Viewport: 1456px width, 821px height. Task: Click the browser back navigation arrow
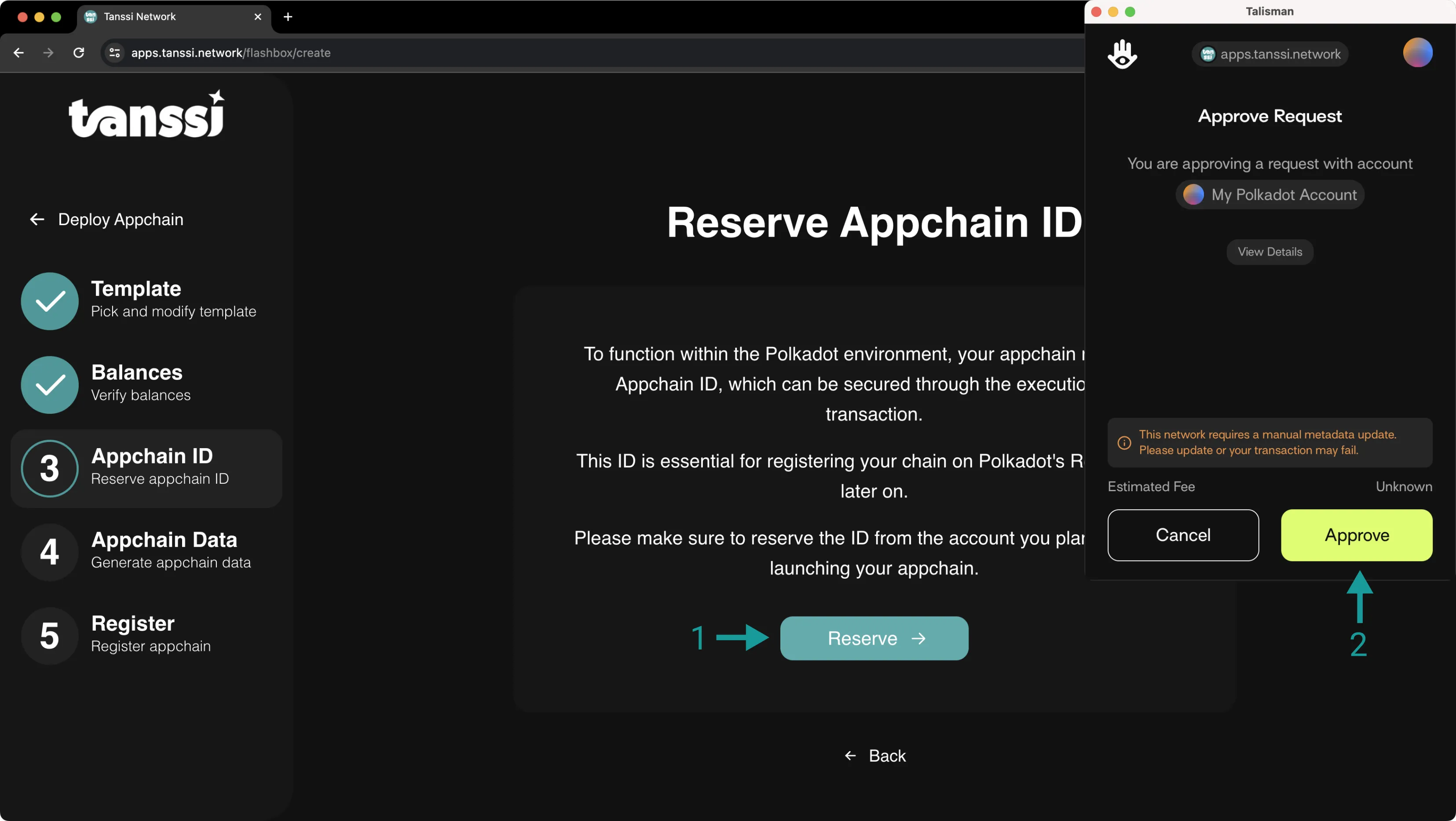point(18,52)
